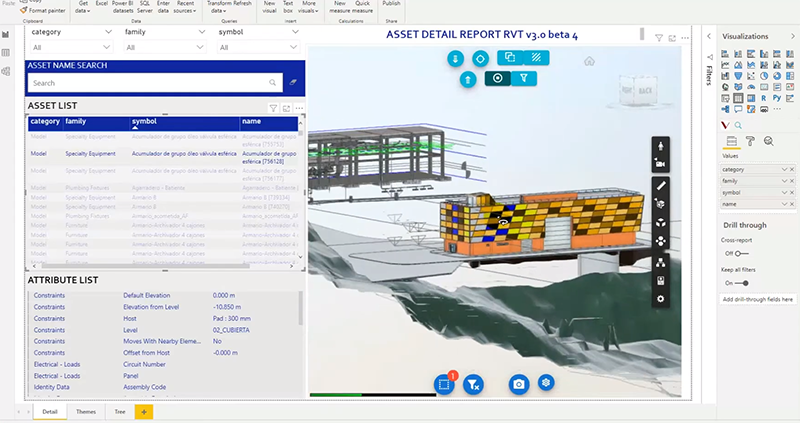Open the Format paint roller tab
The image size is (800, 423).
click(x=750, y=141)
